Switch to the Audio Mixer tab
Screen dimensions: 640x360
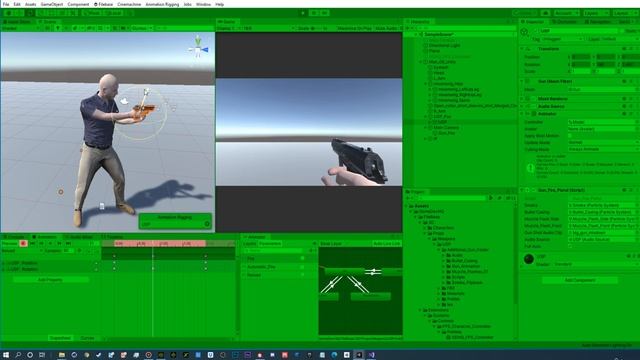[80, 237]
